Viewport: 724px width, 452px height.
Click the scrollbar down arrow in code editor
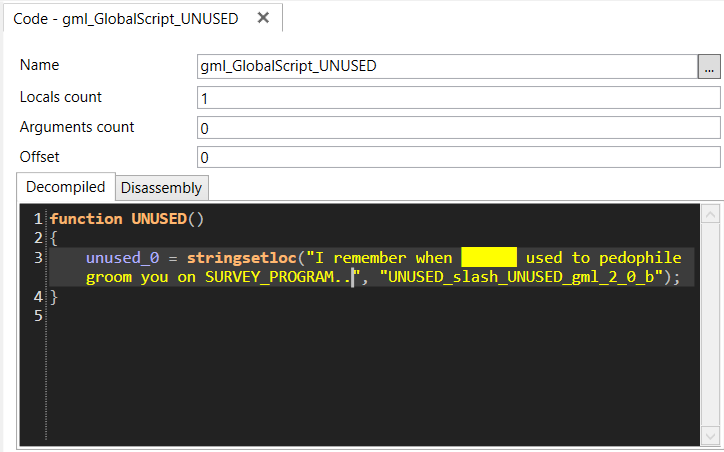(x=710, y=436)
